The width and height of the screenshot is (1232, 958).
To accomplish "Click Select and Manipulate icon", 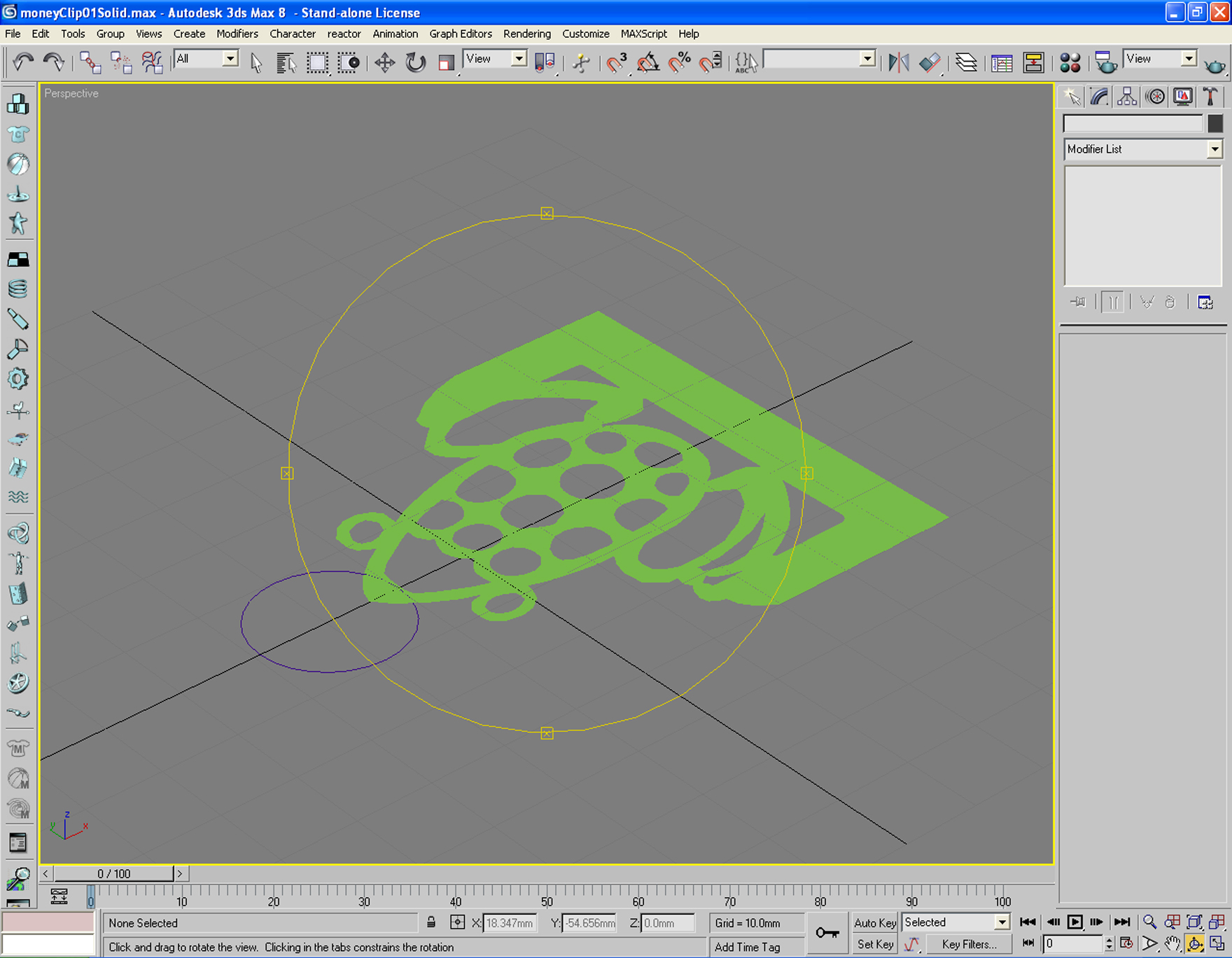I will [581, 62].
